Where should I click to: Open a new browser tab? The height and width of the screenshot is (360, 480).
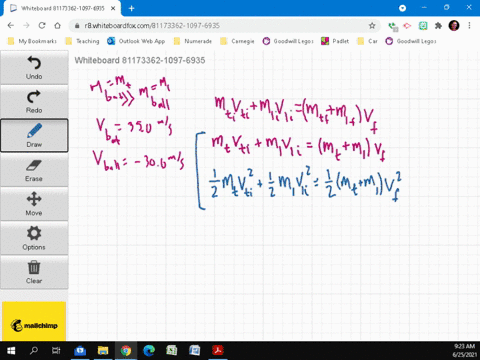[132, 8]
